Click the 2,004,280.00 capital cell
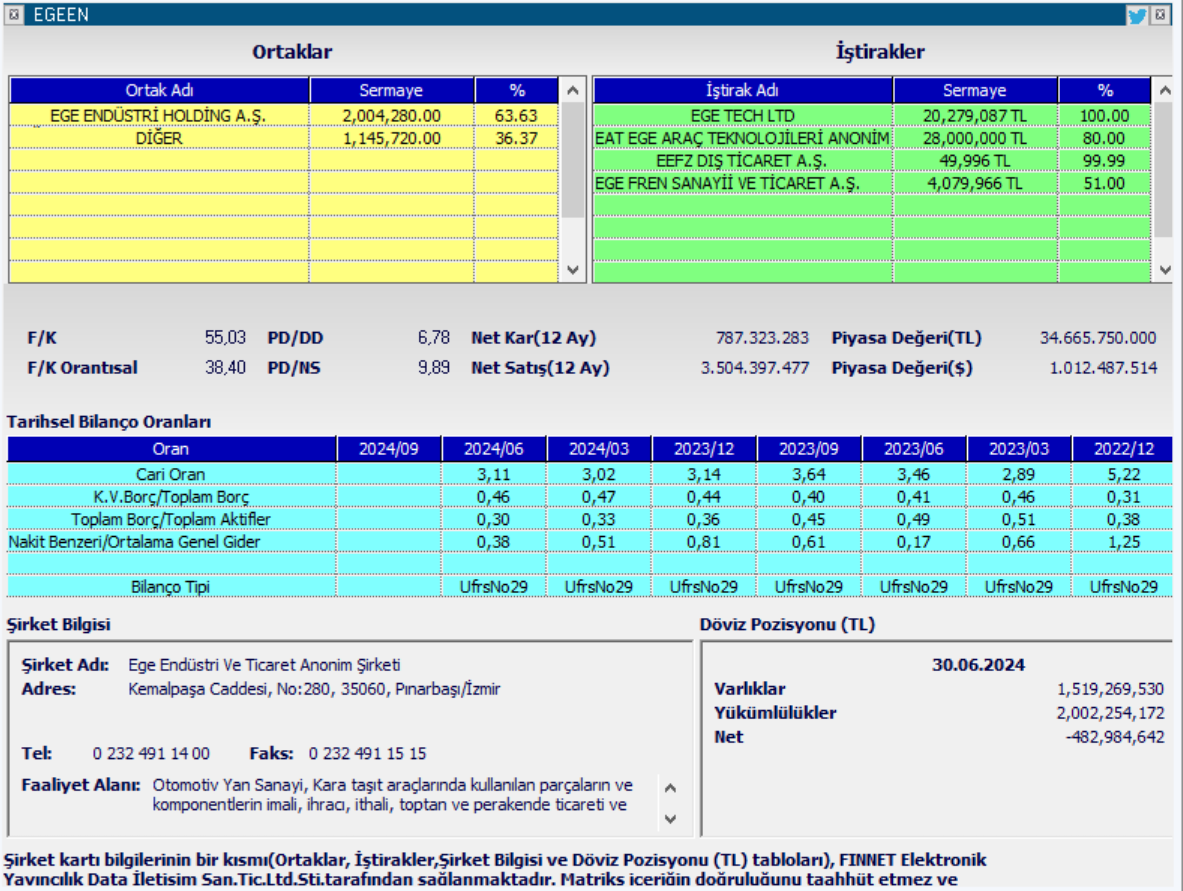 (392, 115)
